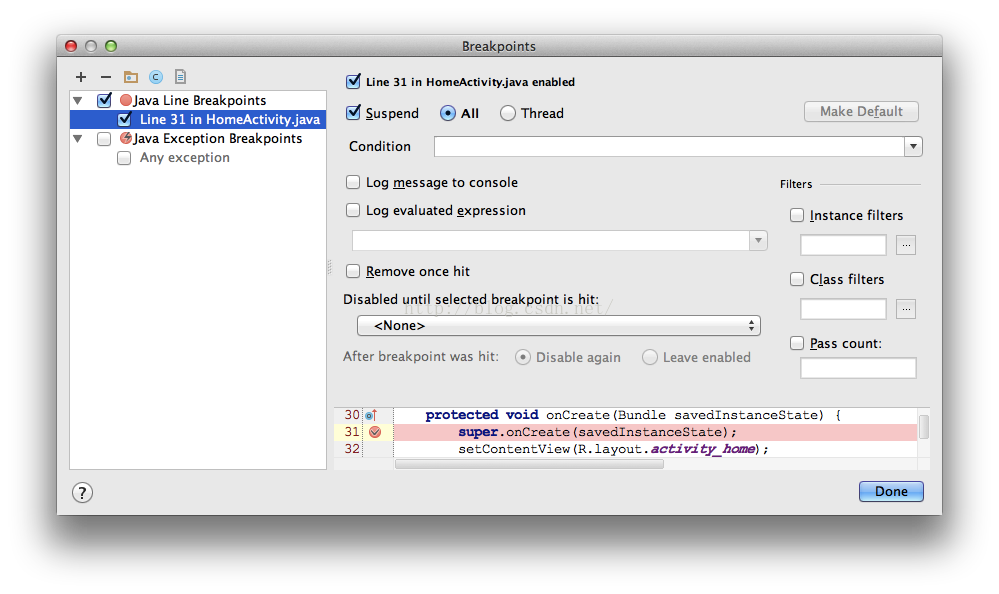Click the Instance filters browse ellipsis button
The height and width of the screenshot is (594, 999).
[x=906, y=245]
